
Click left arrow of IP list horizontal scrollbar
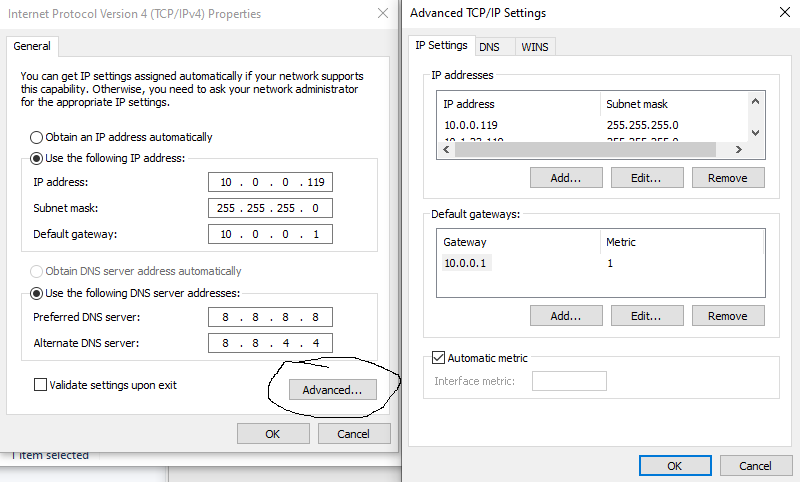(446, 149)
